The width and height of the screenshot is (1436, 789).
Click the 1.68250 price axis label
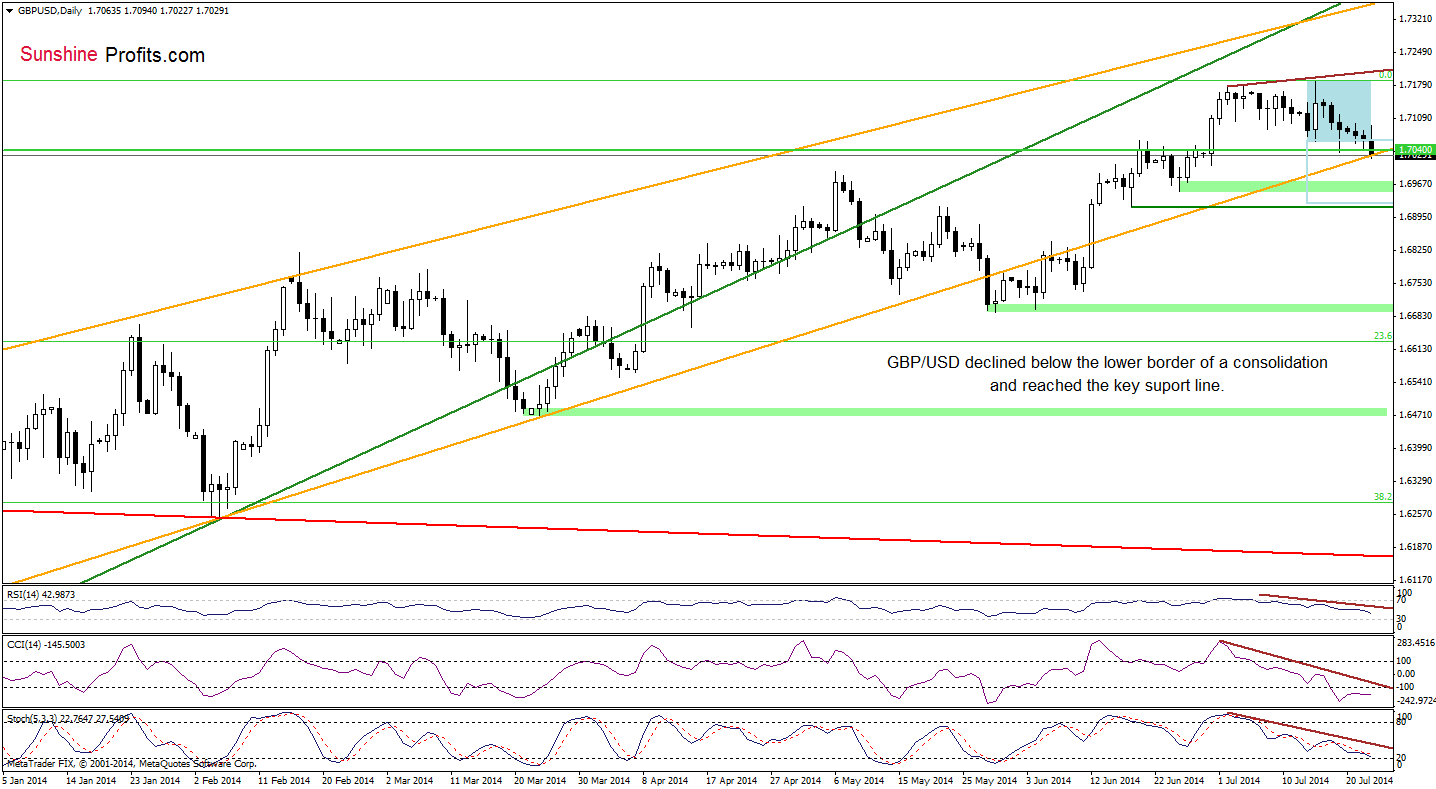click(x=1414, y=250)
